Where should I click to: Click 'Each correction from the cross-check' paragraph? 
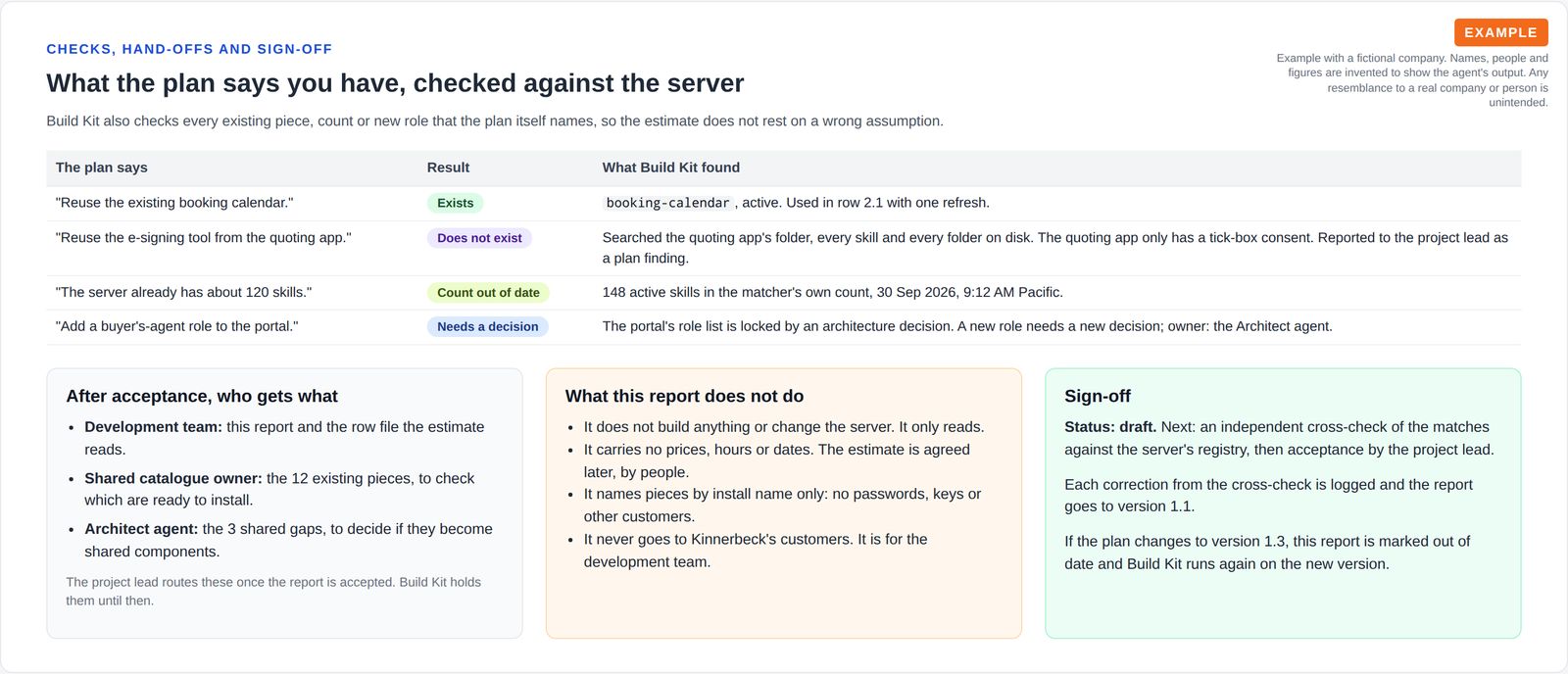pyautogui.click(x=1268, y=496)
